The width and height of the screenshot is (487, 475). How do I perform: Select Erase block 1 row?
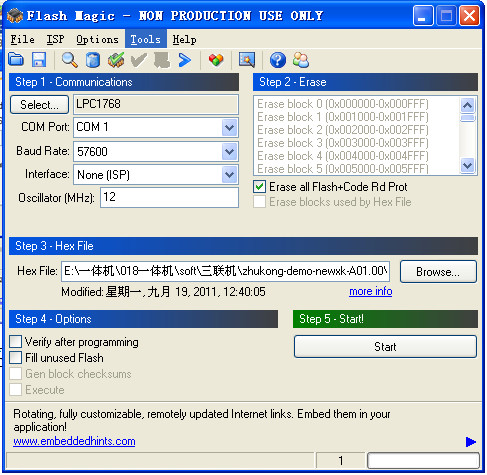point(342,117)
